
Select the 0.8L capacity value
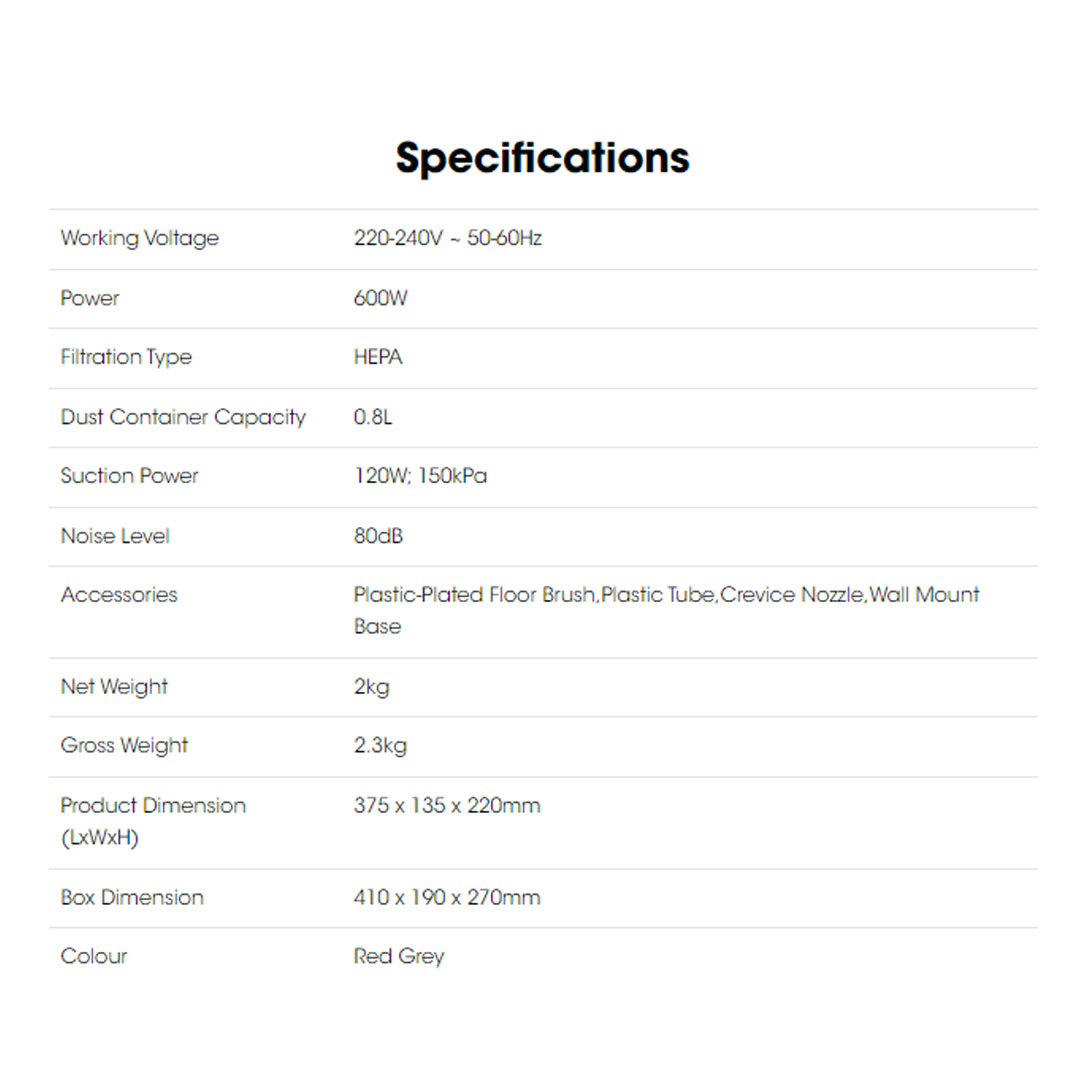point(373,417)
